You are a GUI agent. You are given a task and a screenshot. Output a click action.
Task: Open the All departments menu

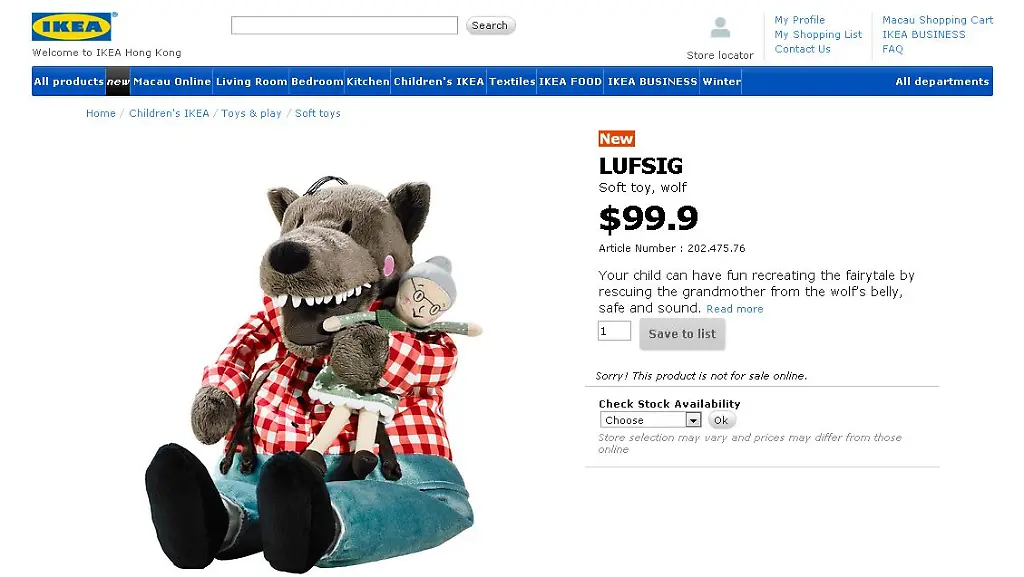pos(941,82)
